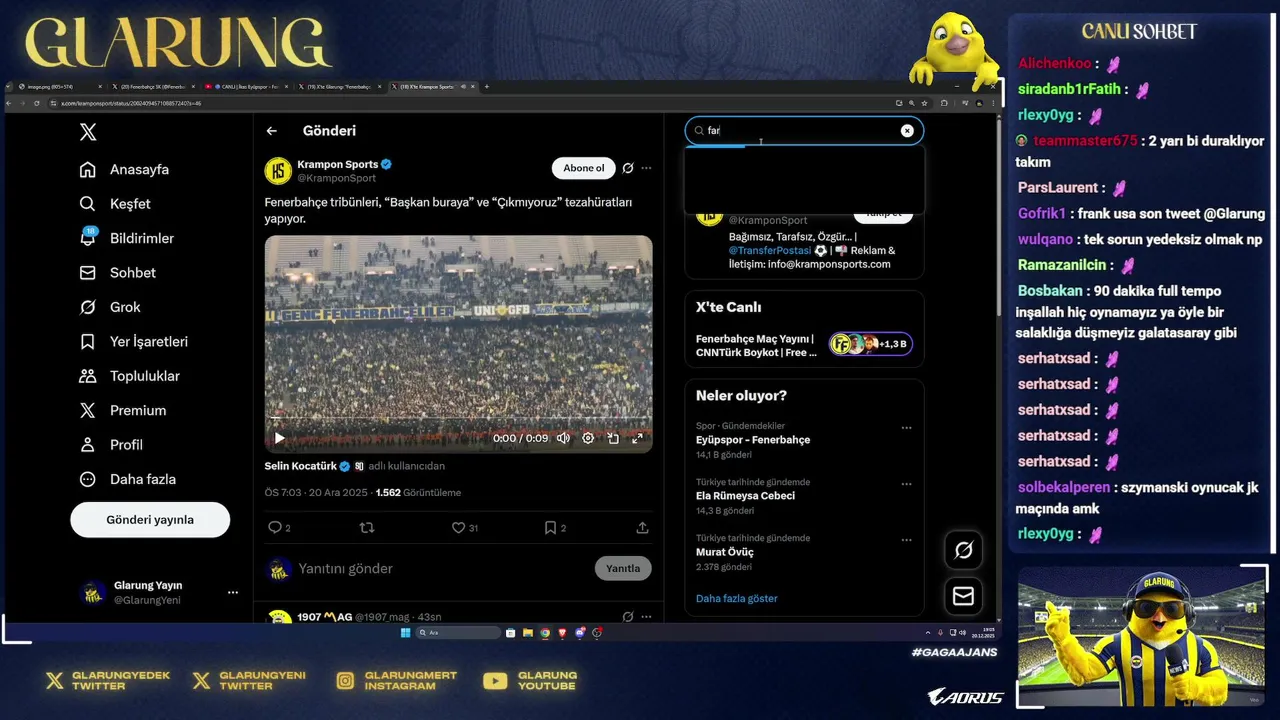The height and width of the screenshot is (720, 1280).
Task: Clear the search box text
Action: [x=907, y=131]
